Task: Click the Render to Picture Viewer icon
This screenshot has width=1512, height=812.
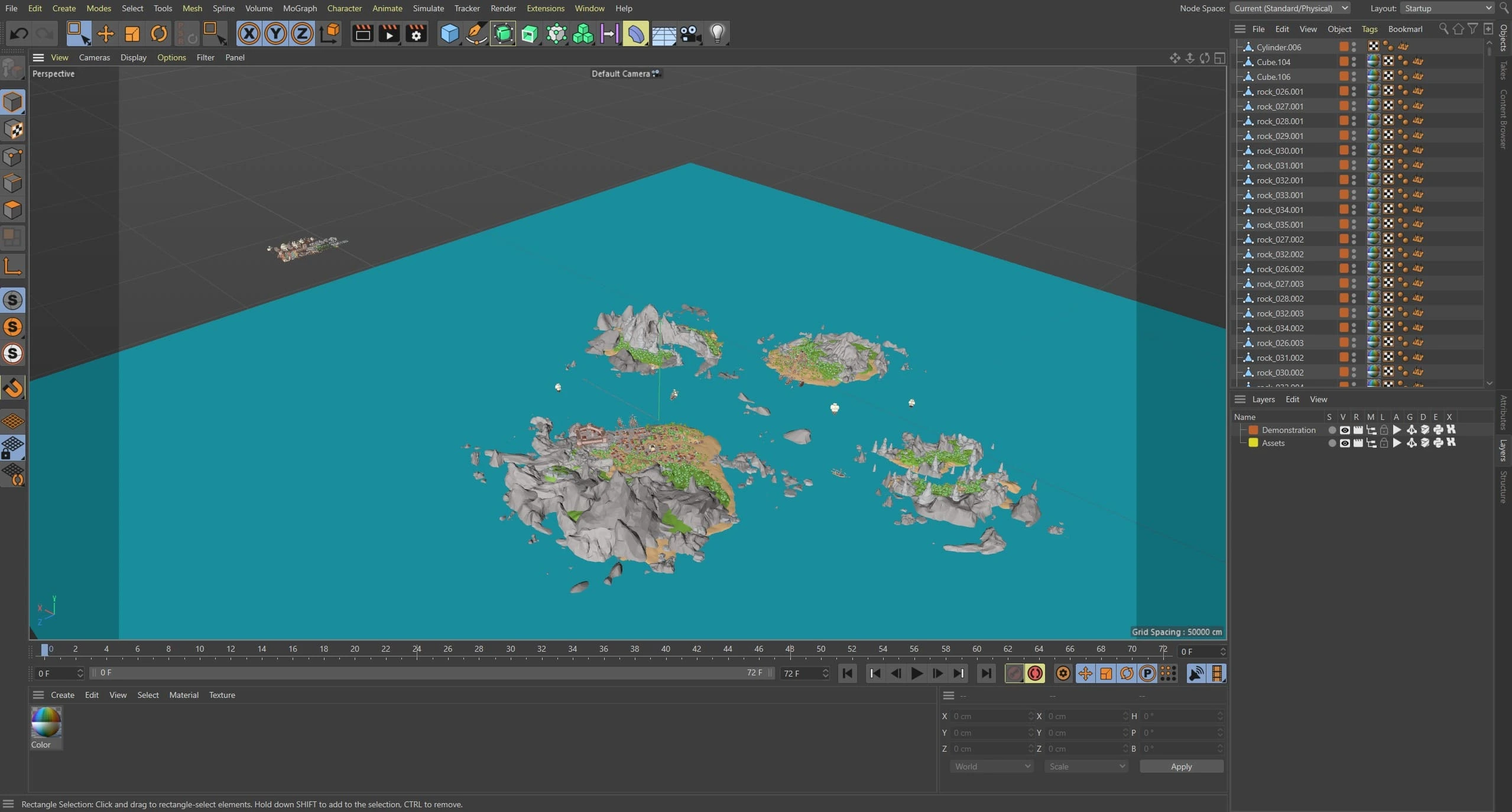Action: coord(389,34)
